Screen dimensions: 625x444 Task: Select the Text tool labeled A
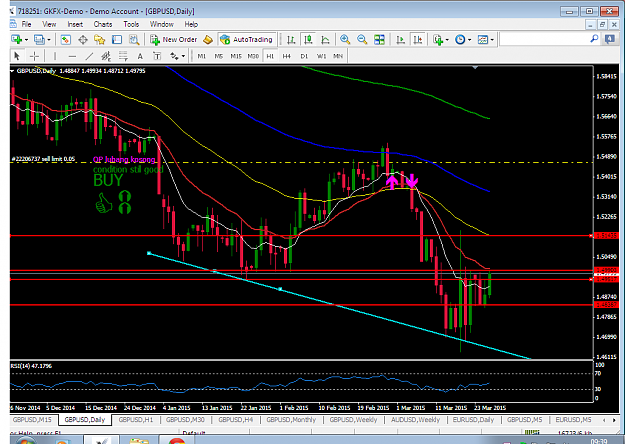140,56
